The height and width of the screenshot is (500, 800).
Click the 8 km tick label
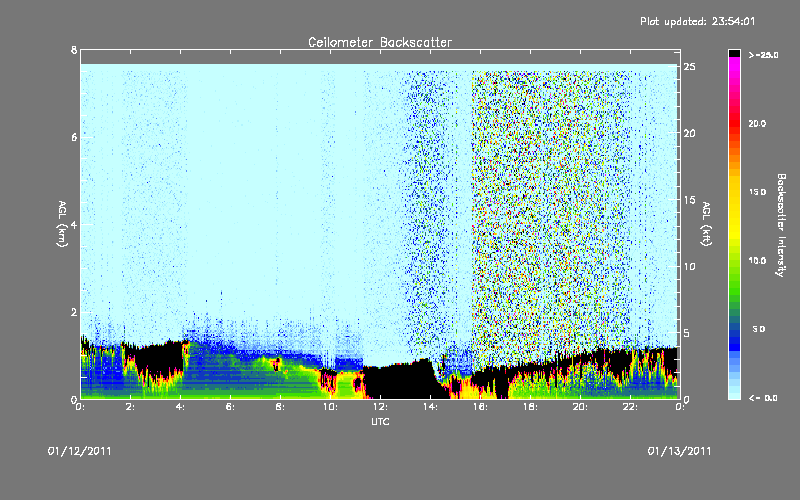point(74,50)
